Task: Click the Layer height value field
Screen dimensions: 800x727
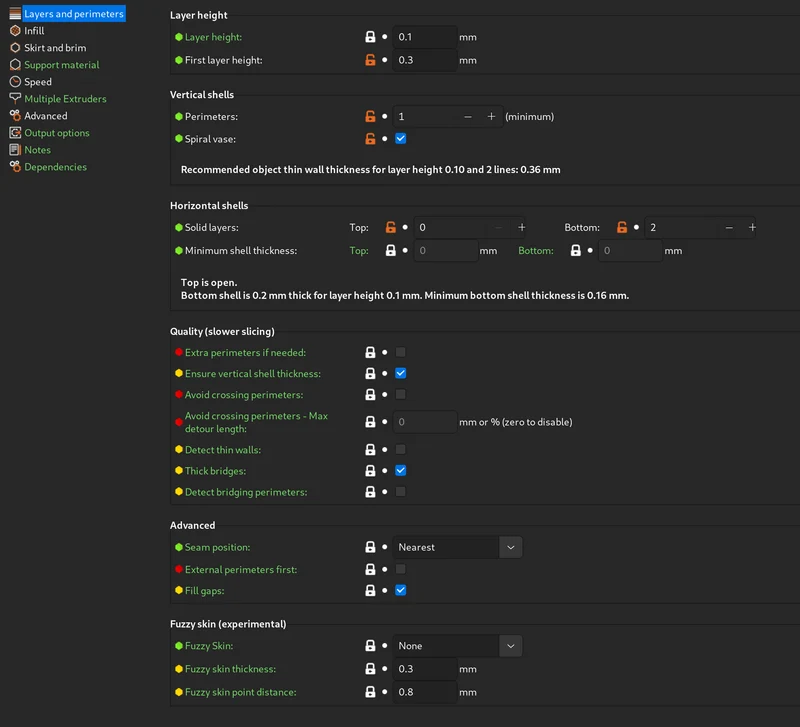Action: point(424,37)
